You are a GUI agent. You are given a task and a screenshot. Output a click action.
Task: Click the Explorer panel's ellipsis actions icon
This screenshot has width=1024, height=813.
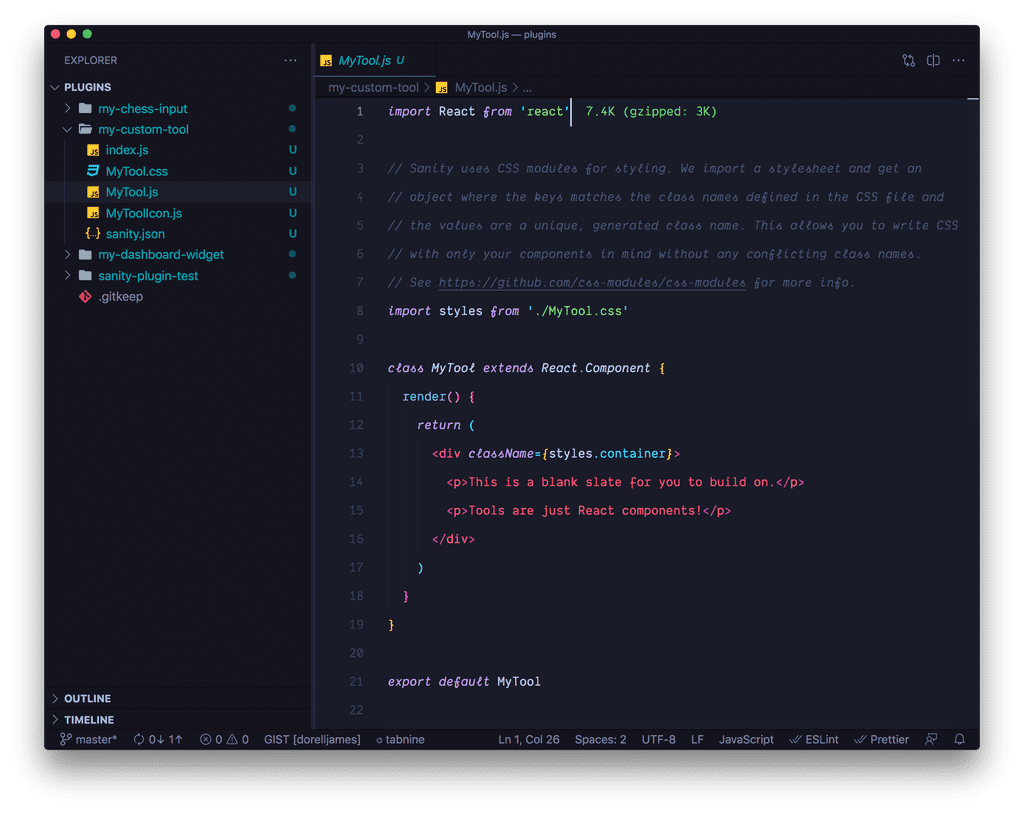point(290,60)
